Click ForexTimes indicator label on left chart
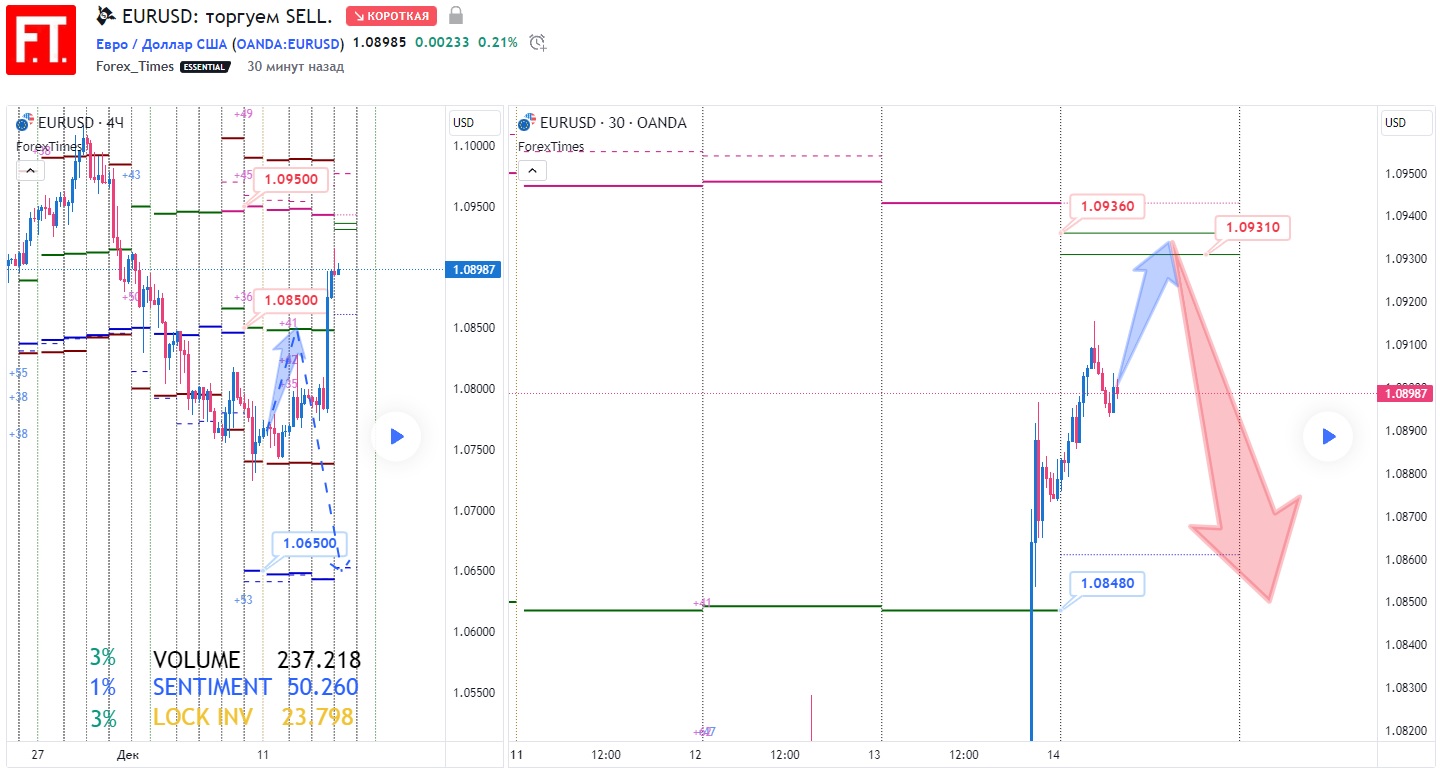1440x773 pixels. click(x=49, y=146)
